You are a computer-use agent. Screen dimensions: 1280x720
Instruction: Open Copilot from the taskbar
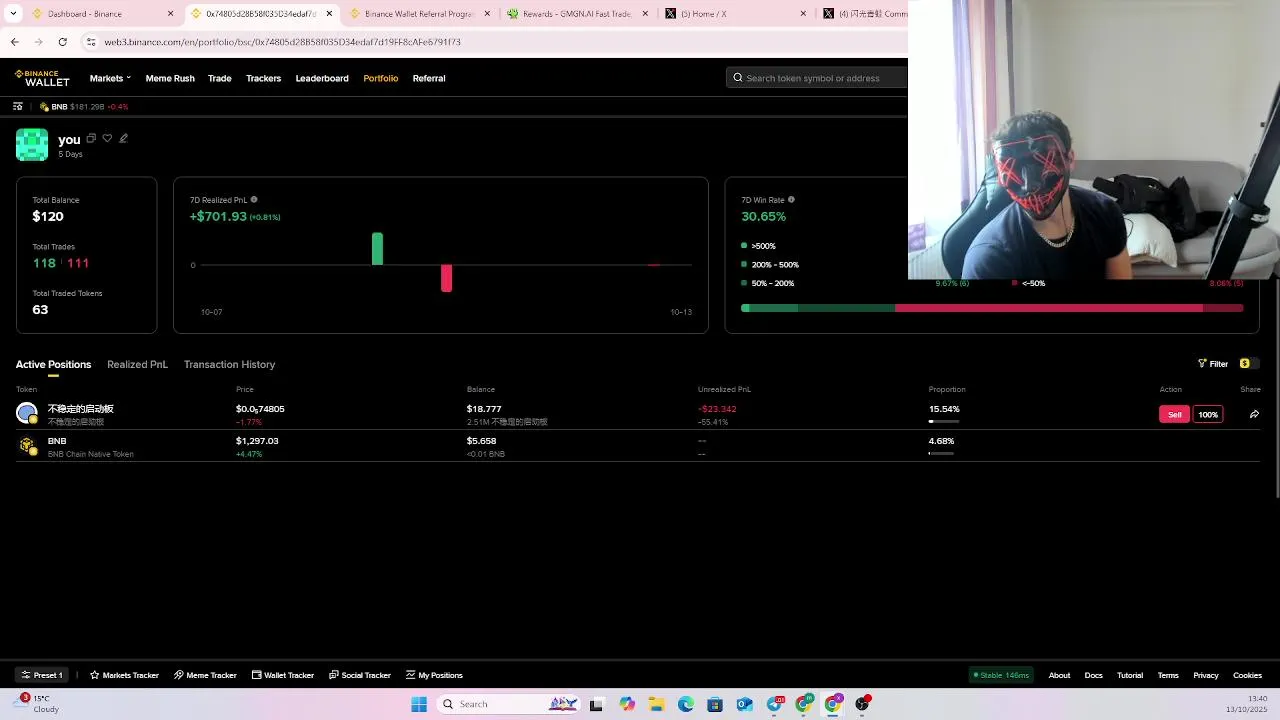coord(627,704)
